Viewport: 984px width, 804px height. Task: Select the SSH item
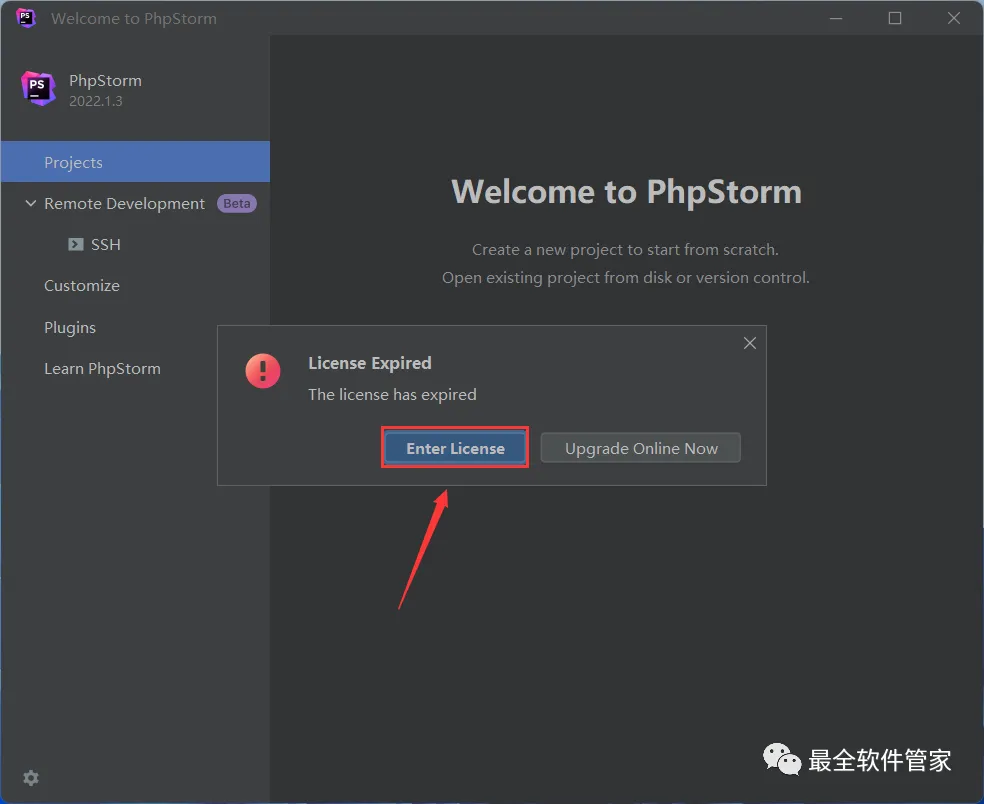(x=105, y=244)
